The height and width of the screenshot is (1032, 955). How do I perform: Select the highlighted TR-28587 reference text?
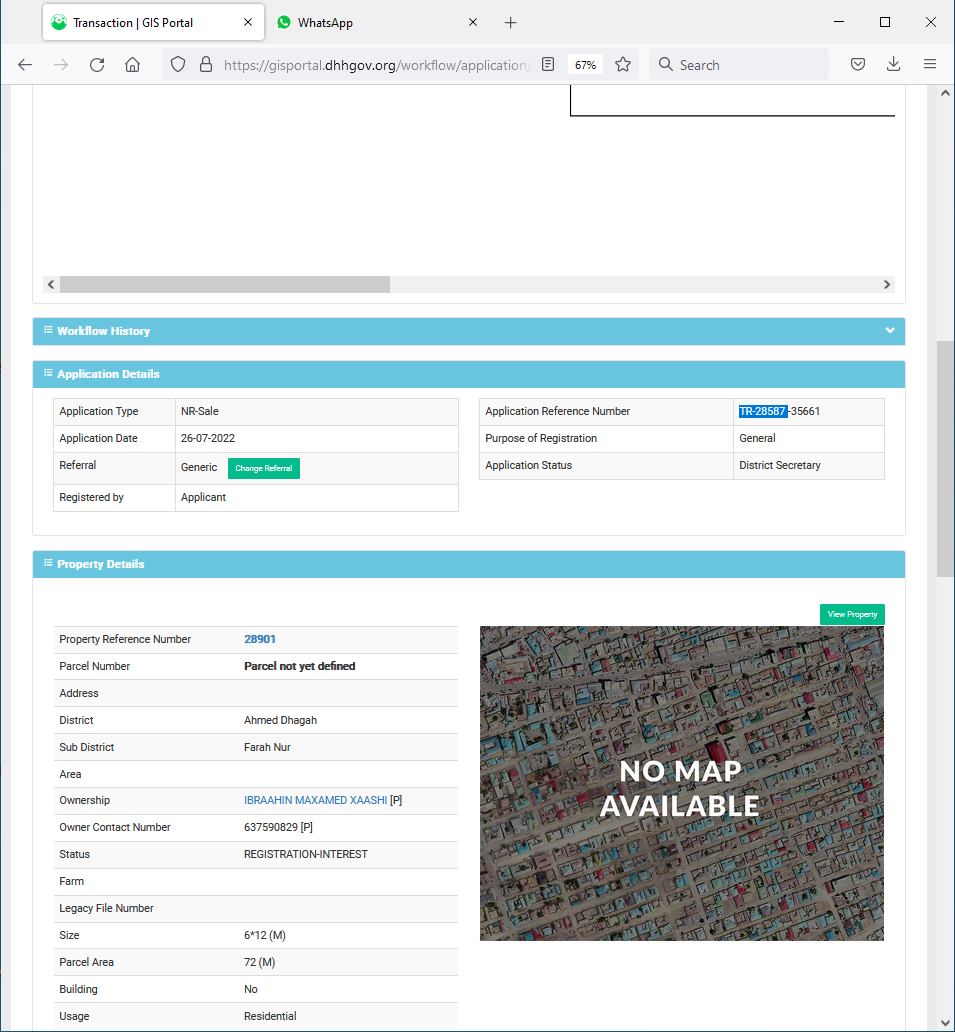(x=763, y=411)
